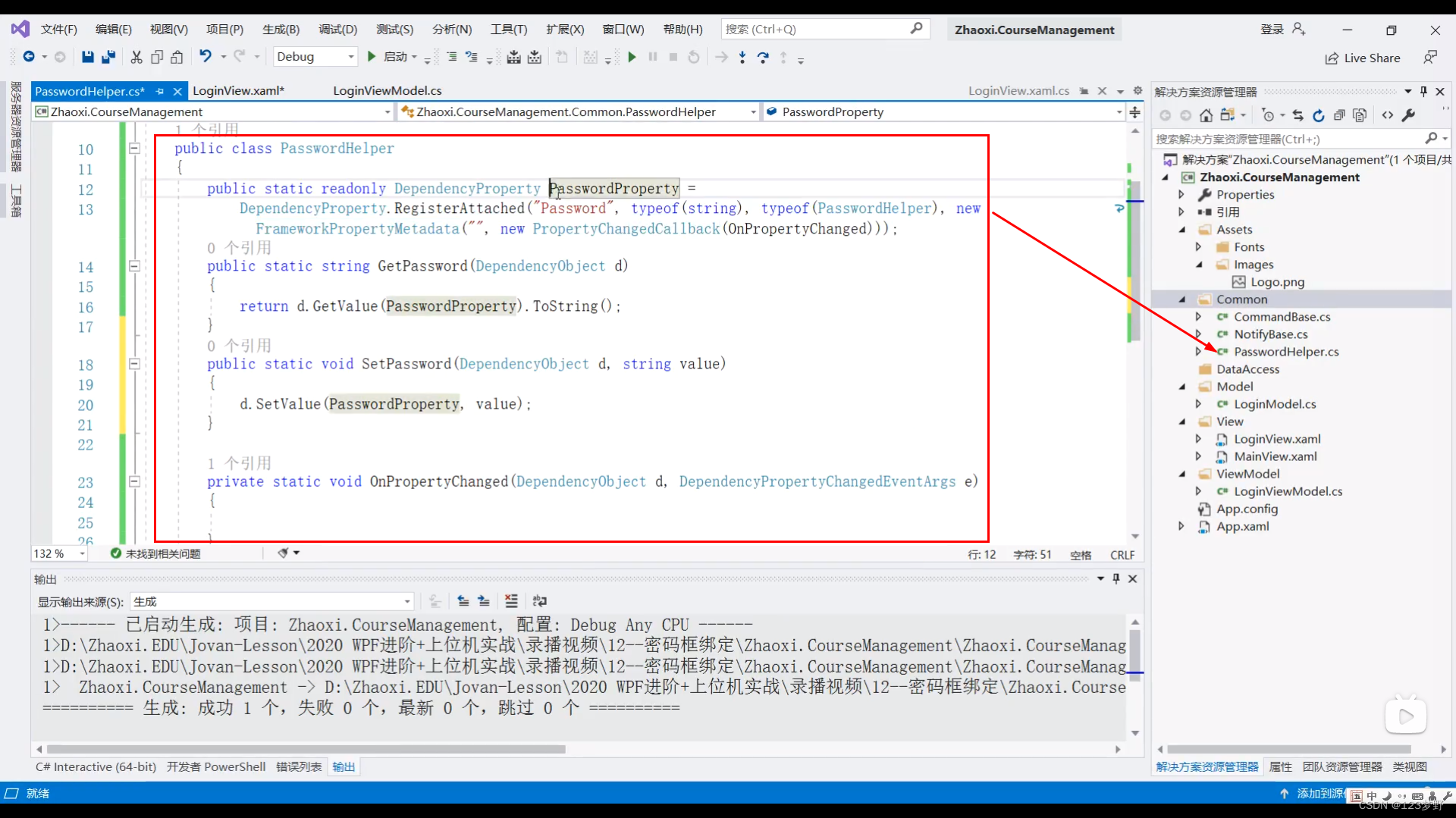Click the comment selection toolbar icon

(452, 57)
